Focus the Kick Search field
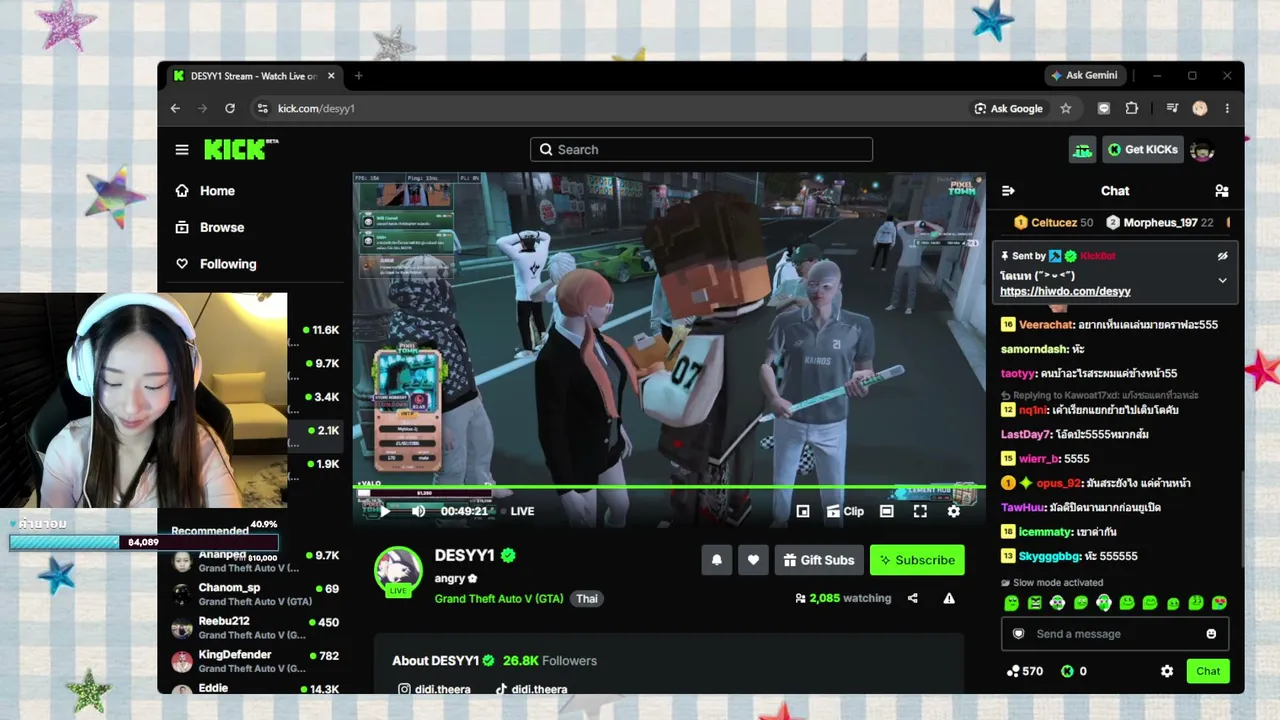This screenshot has width=1280, height=720. pyautogui.click(x=701, y=150)
